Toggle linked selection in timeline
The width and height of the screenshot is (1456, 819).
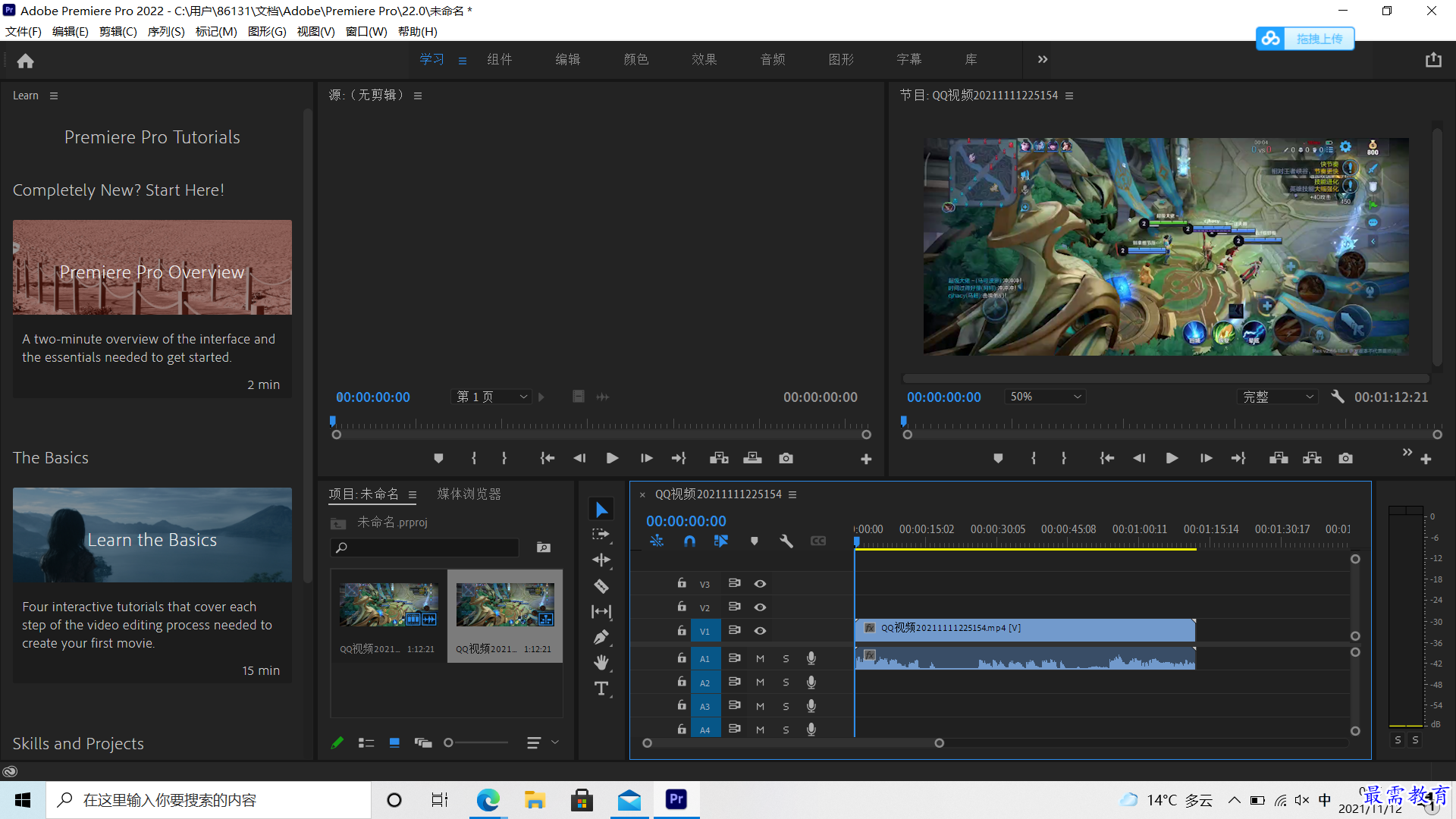pos(720,541)
